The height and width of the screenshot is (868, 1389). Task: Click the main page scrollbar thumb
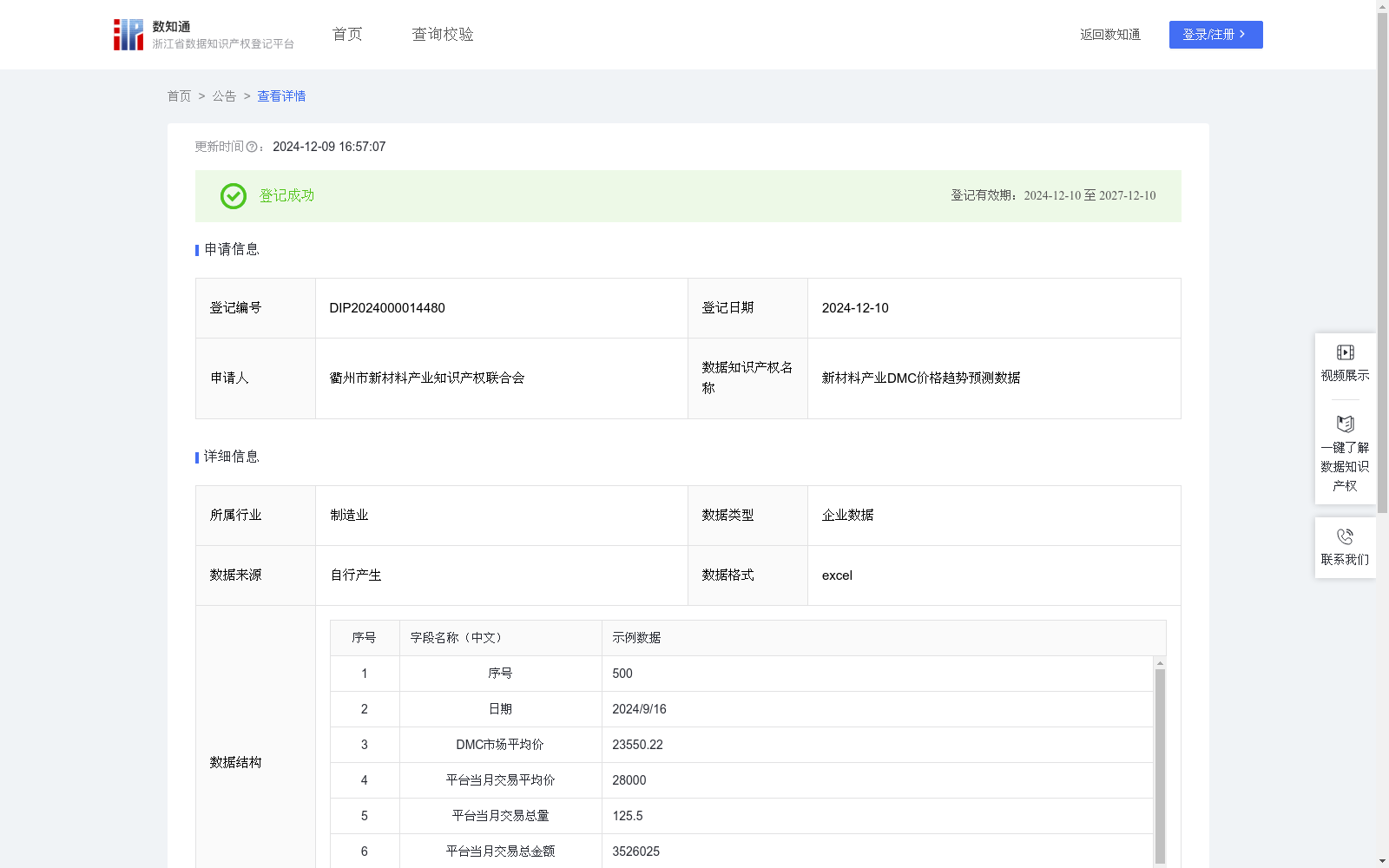pos(1382,262)
